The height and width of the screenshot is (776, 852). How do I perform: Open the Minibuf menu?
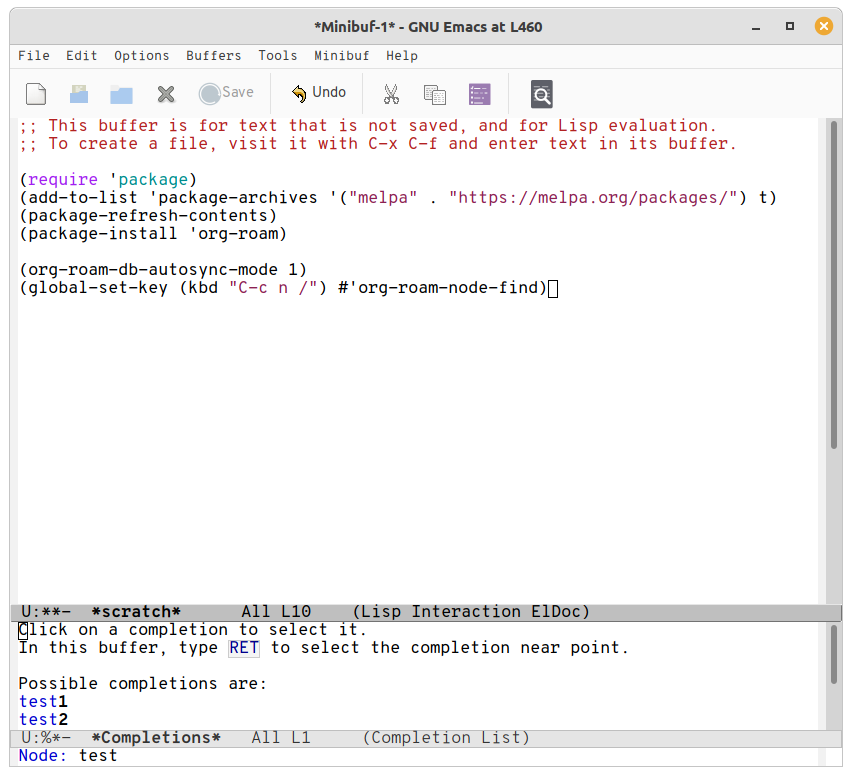pos(341,56)
